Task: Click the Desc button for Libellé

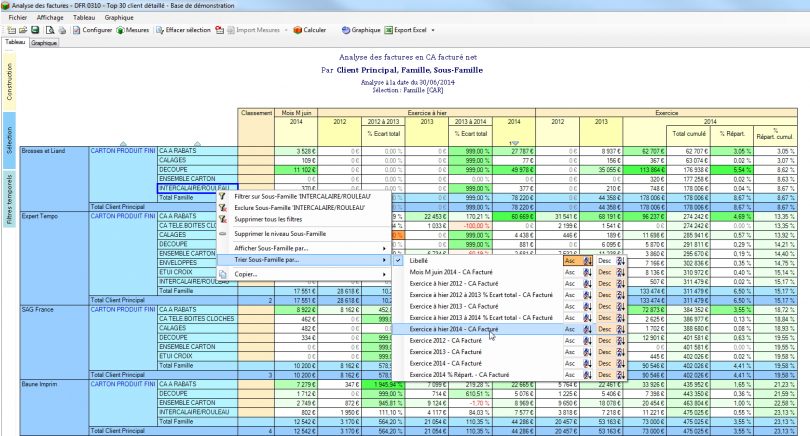Action: [611, 261]
